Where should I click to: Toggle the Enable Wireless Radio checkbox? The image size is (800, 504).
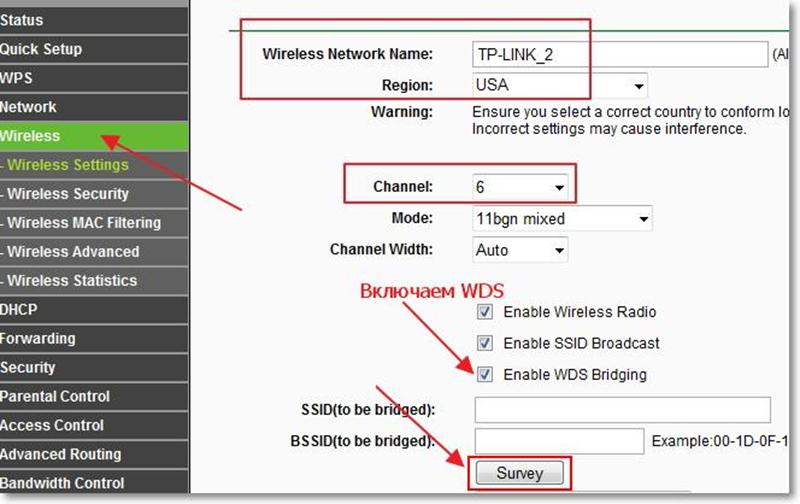(486, 312)
